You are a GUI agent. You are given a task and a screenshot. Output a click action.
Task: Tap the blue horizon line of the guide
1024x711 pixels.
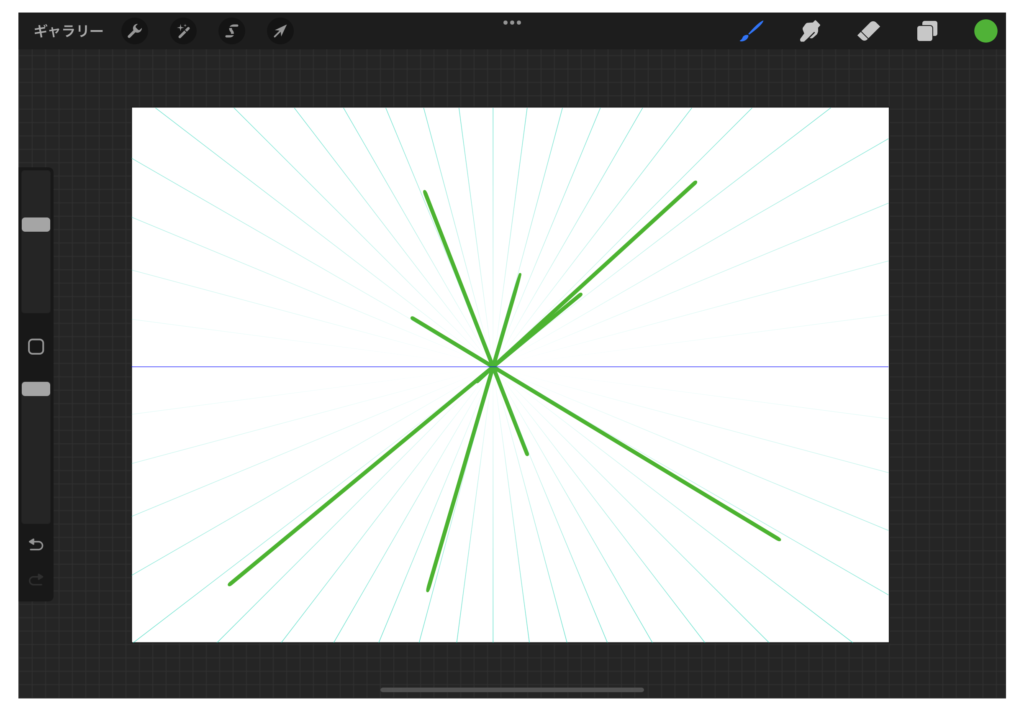pos(510,367)
